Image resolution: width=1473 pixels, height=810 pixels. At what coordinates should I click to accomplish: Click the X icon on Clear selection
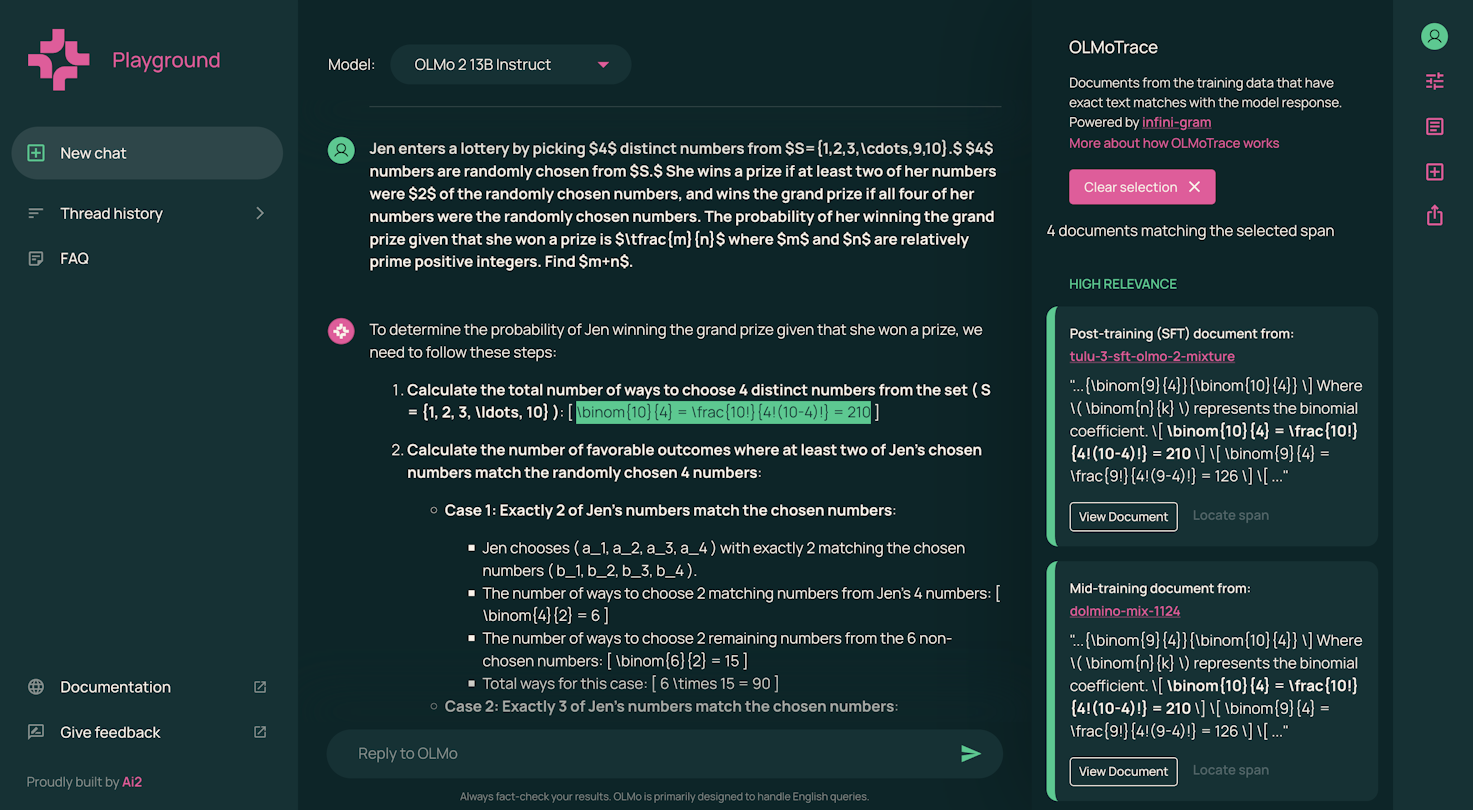coord(1194,187)
